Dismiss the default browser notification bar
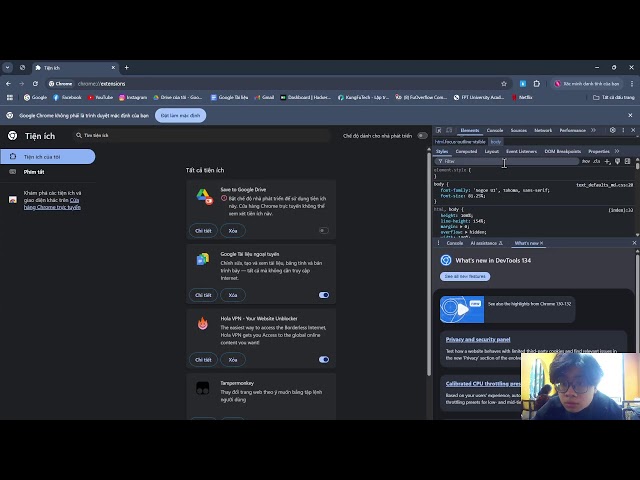The image size is (640, 480). 630,116
